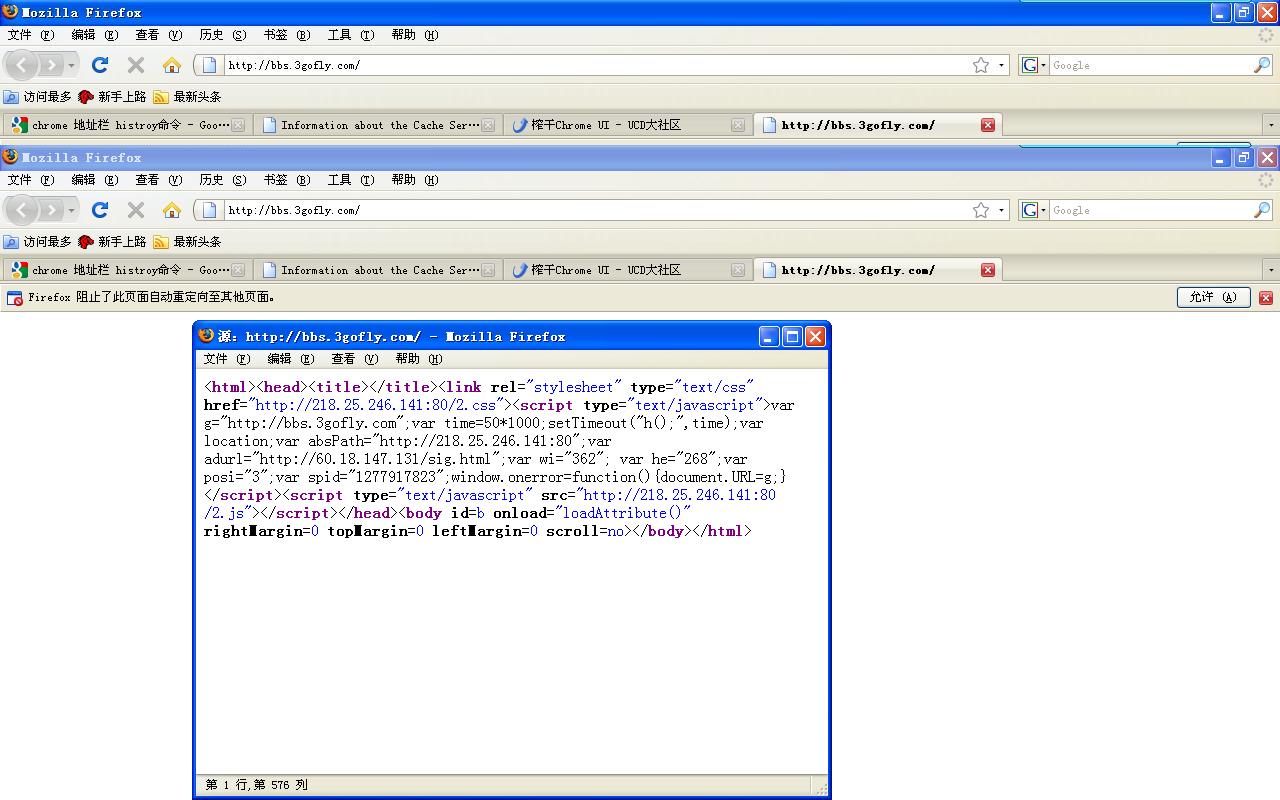Go Home in second Firefox window

pos(172,210)
